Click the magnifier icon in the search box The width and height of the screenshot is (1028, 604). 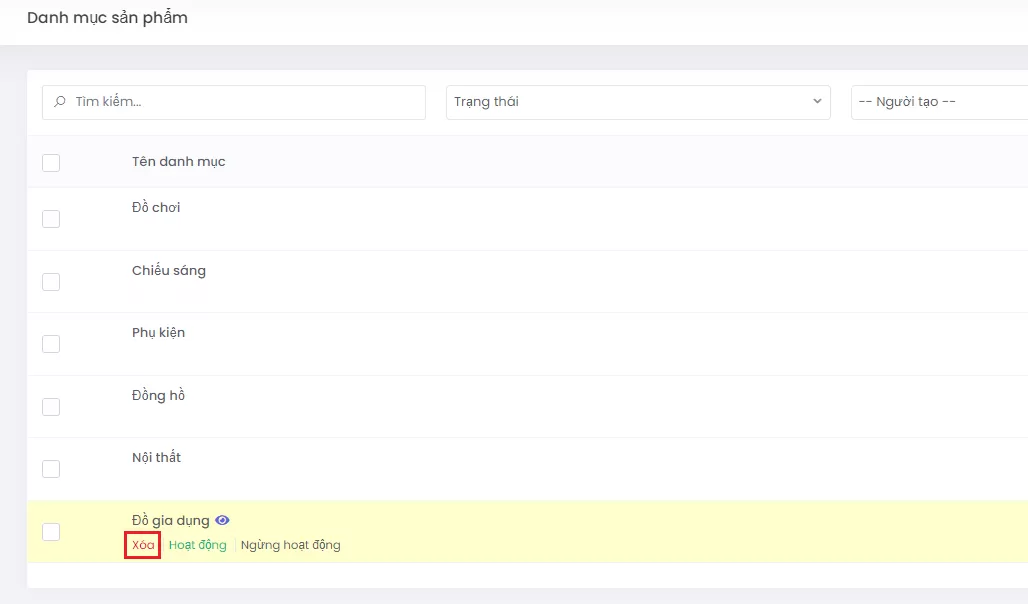(60, 102)
